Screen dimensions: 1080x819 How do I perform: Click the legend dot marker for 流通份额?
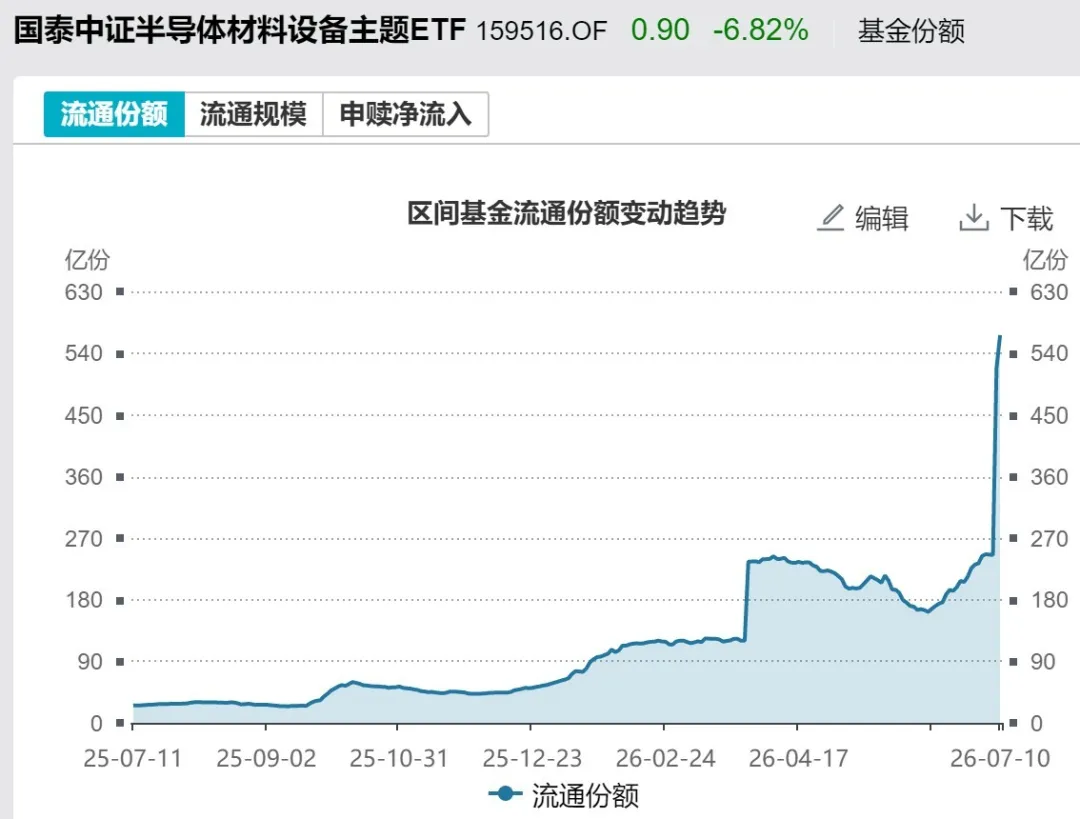(505, 794)
